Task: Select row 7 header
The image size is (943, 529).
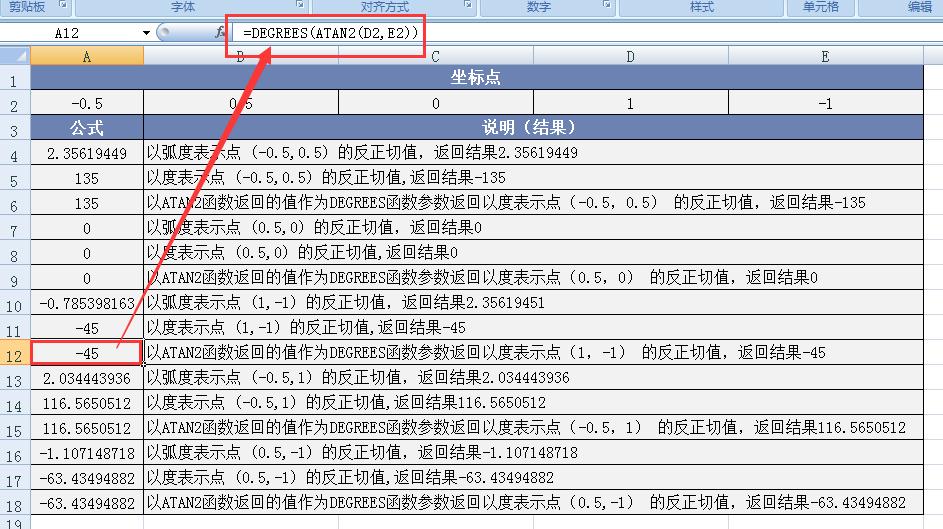Action: click(x=15, y=228)
